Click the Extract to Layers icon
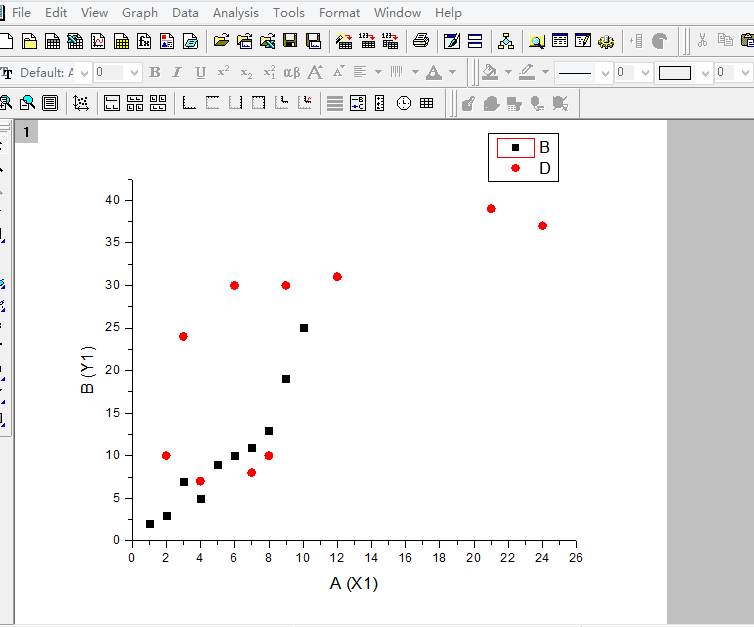Screen dimensions: 754x627 (x=112, y=103)
